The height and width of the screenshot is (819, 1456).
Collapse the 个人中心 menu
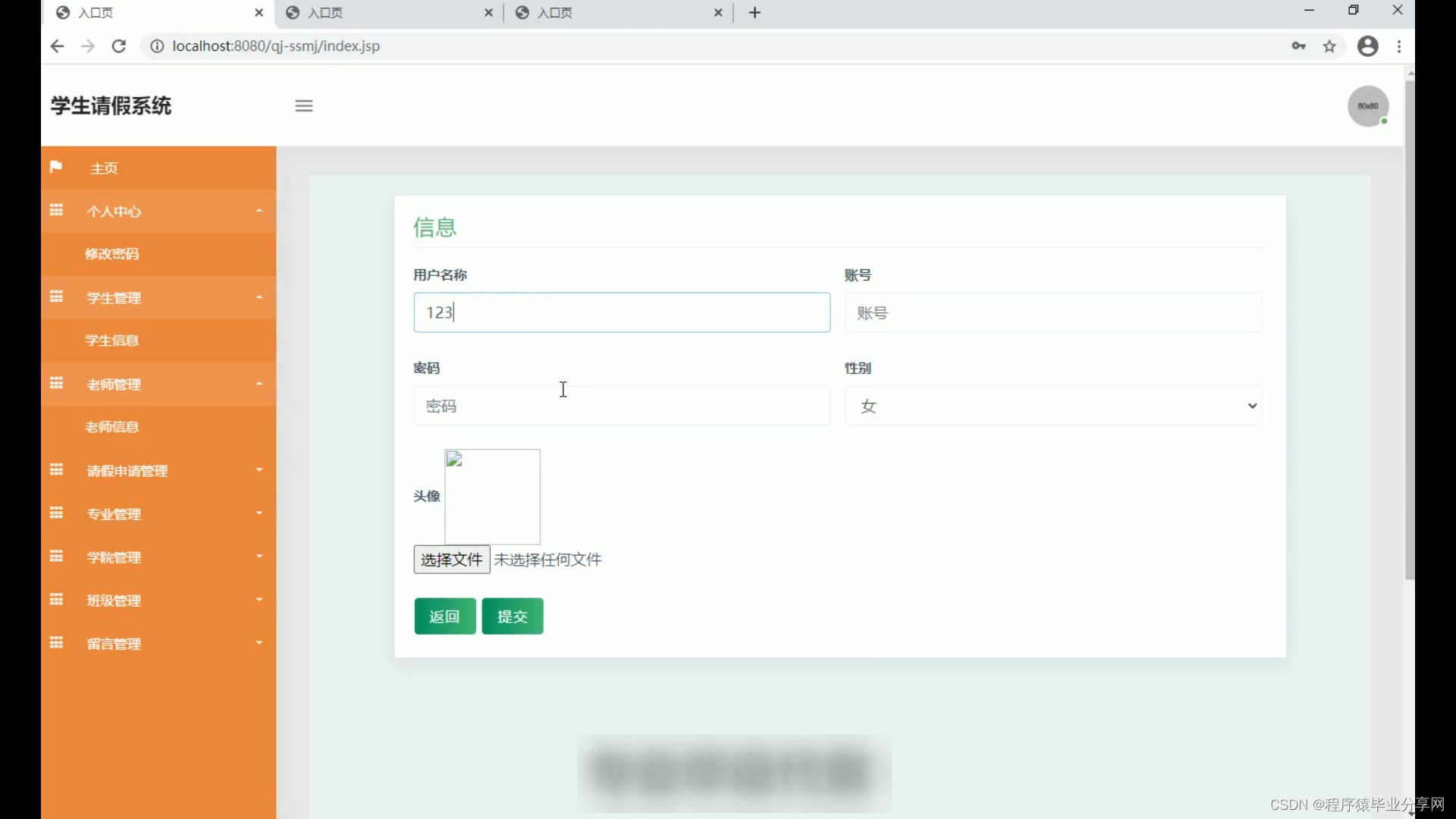(x=158, y=212)
